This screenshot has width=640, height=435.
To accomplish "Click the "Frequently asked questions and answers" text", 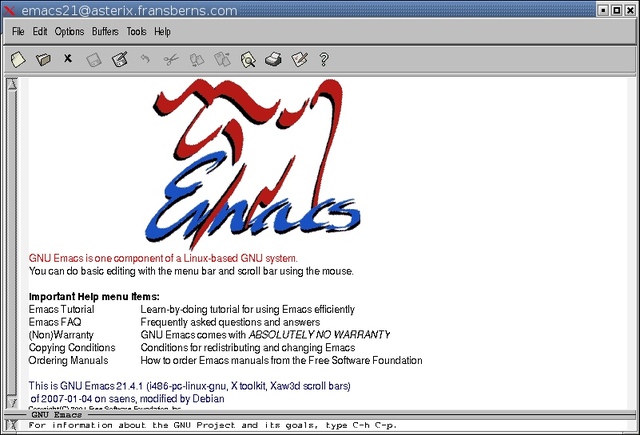I will tap(230, 322).
